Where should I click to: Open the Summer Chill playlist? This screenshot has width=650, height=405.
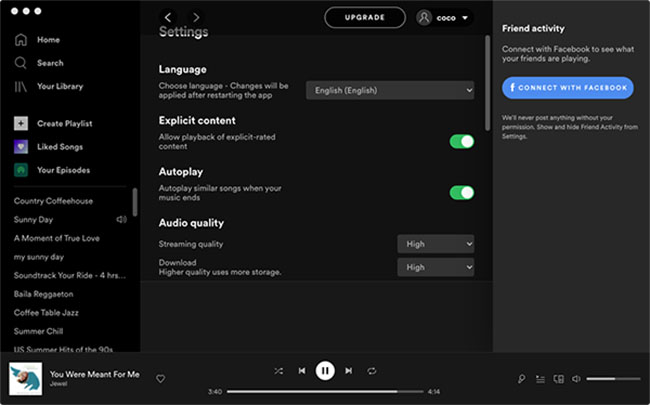pyautogui.click(x=39, y=332)
